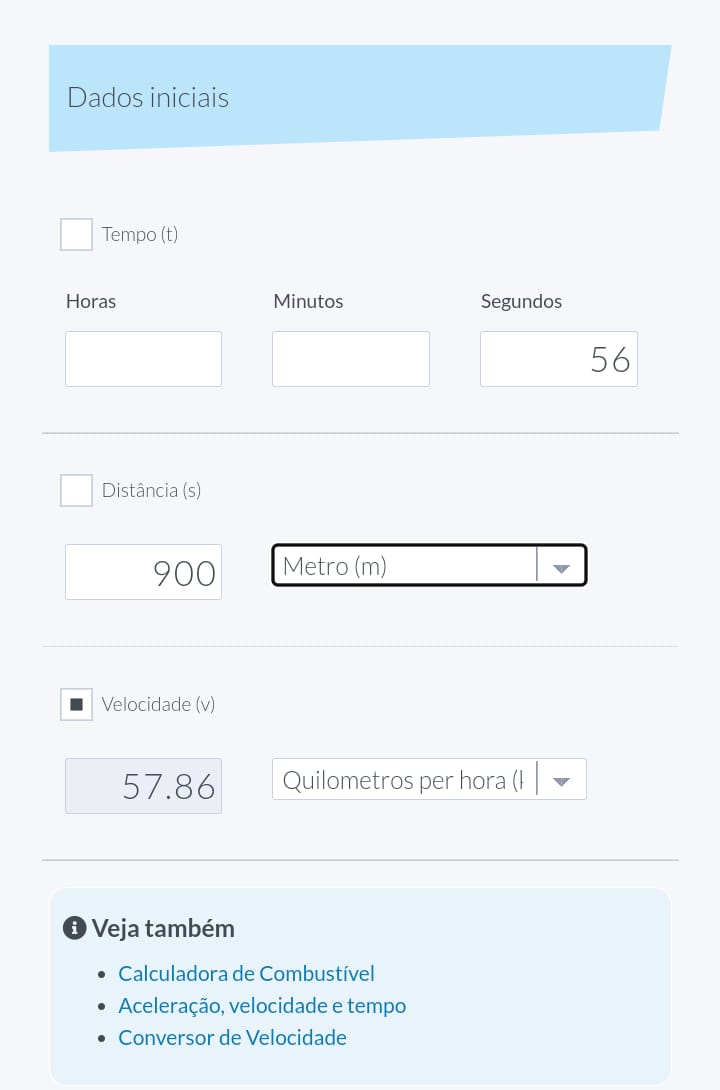Image resolution: width=720 pixels, height=1090 pixels.
Task: Open Conversor de Velocidade link
Action: 232,1037
